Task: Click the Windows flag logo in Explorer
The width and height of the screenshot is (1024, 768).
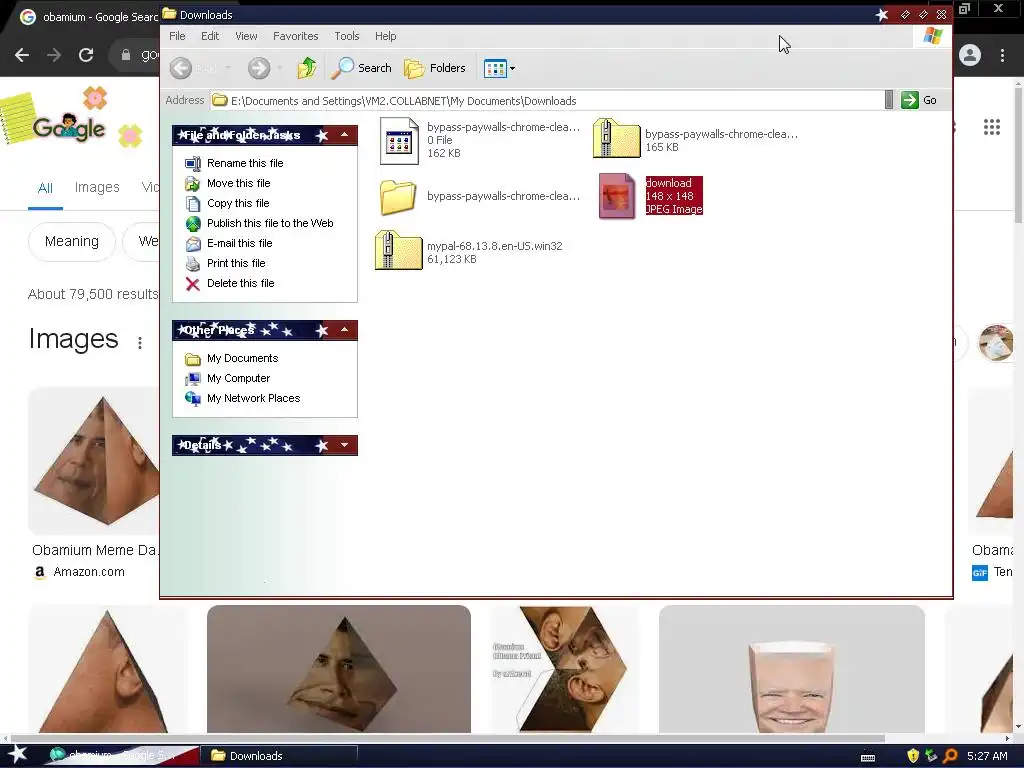Action: 933,36
